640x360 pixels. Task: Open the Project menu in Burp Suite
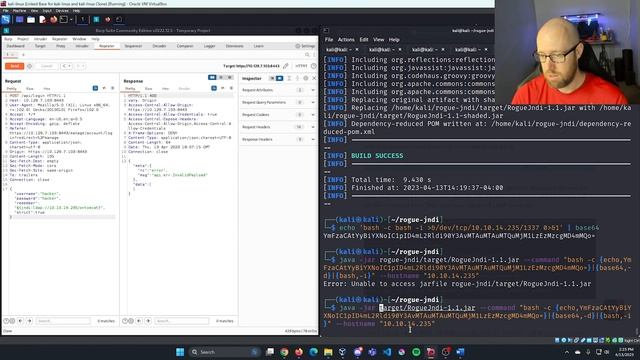coord(23,39)
